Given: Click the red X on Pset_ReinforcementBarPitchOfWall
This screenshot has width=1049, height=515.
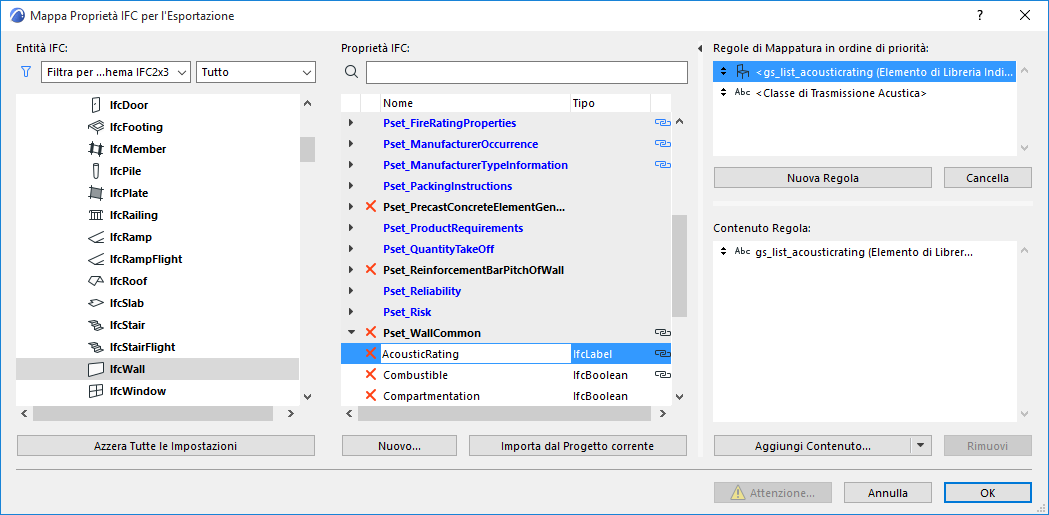Looking at the screenshot, I should pyautogui.click(x=371, y=270).
